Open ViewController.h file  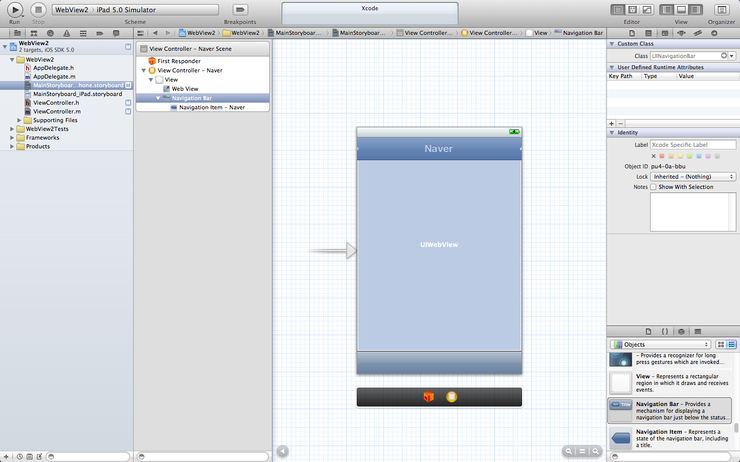coord(56,102)
